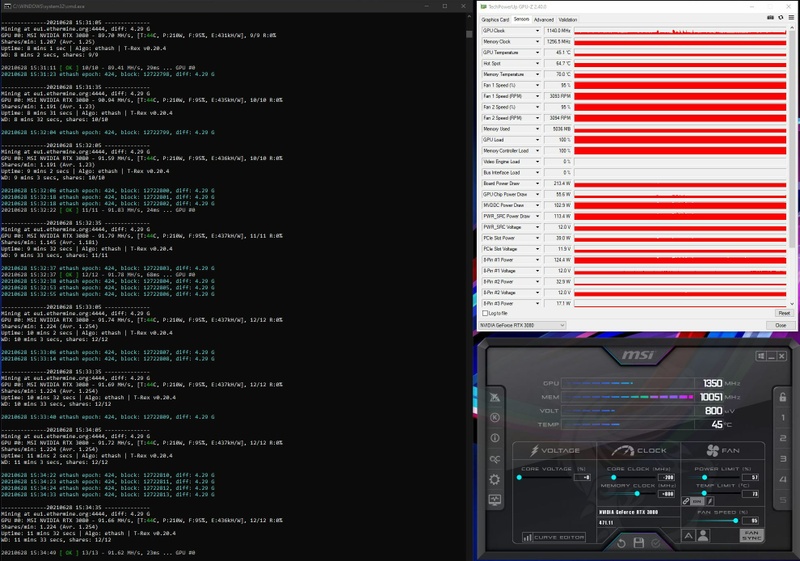Click the GPU-Z sensor list vertical scrollbar
800x561 pixels.
click(792, 165)
